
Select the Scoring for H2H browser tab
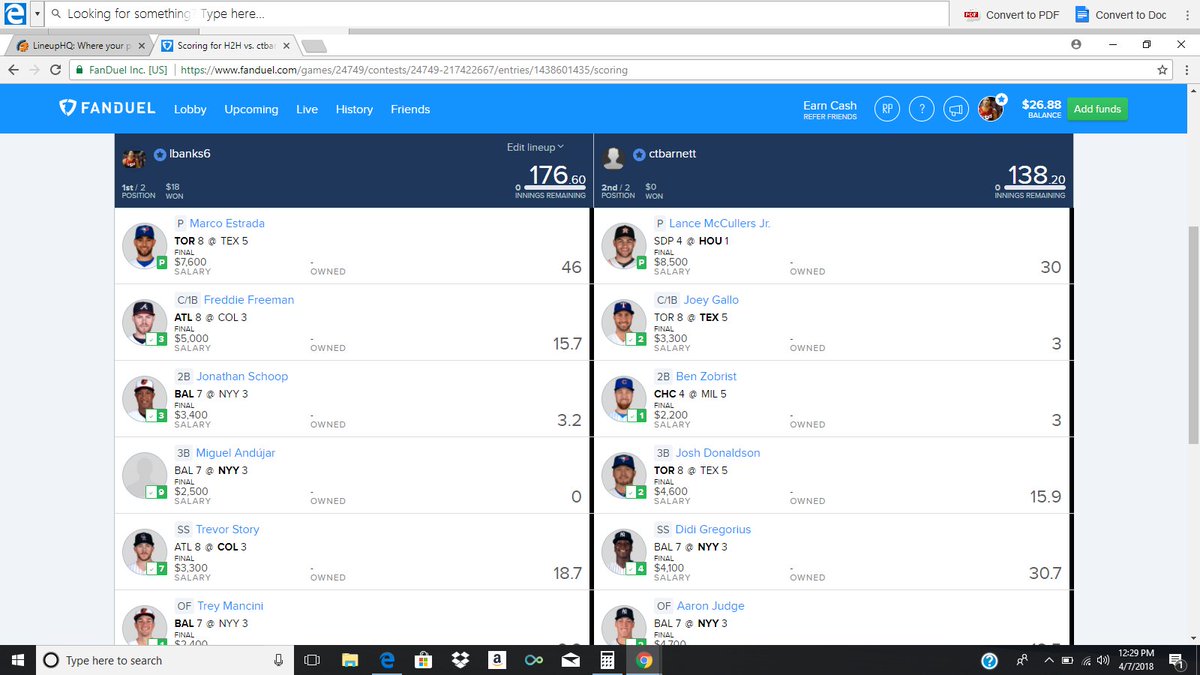click(x=225, y=45)
